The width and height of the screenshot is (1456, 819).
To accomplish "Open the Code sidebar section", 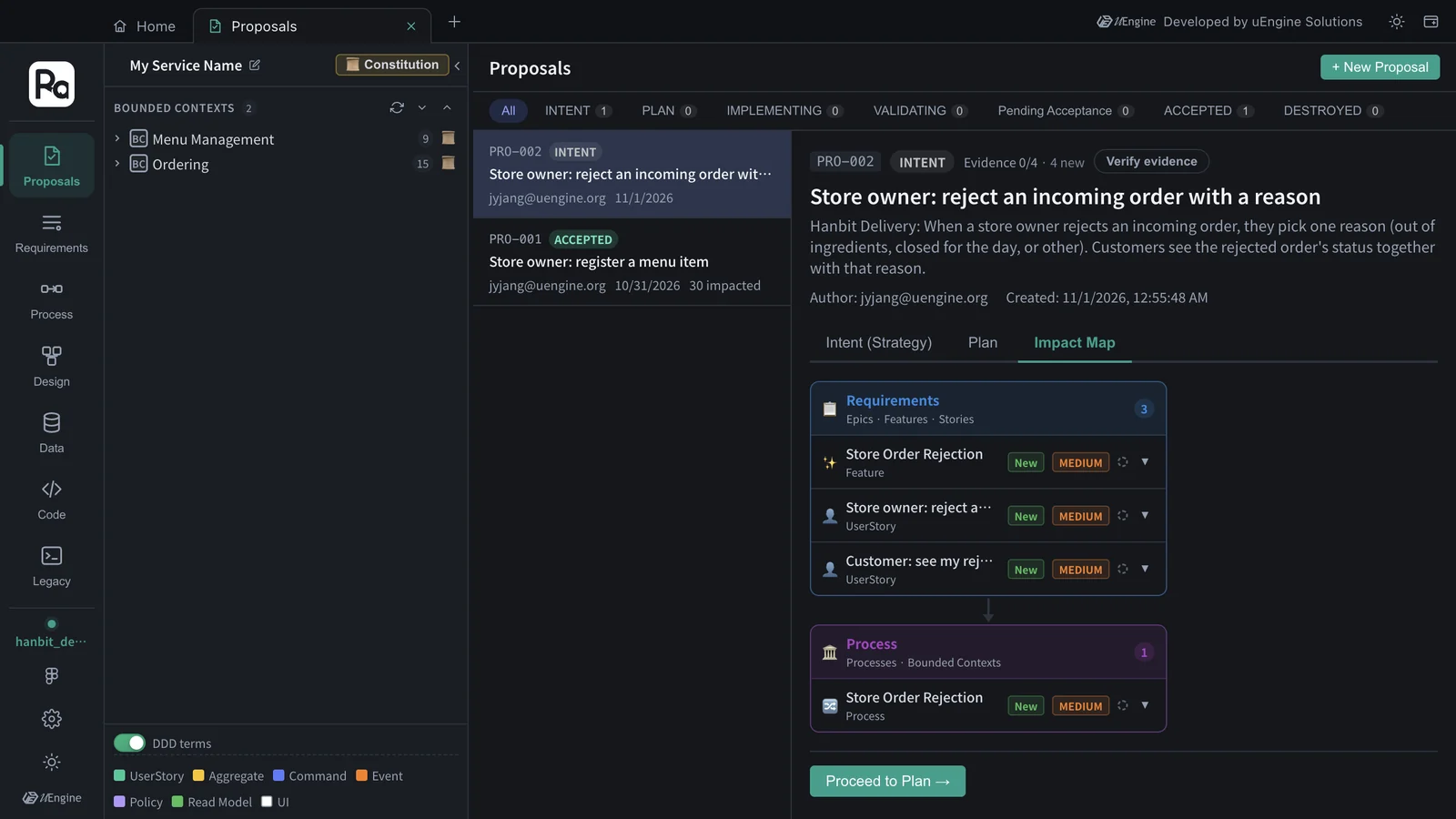I will [52, 500].
